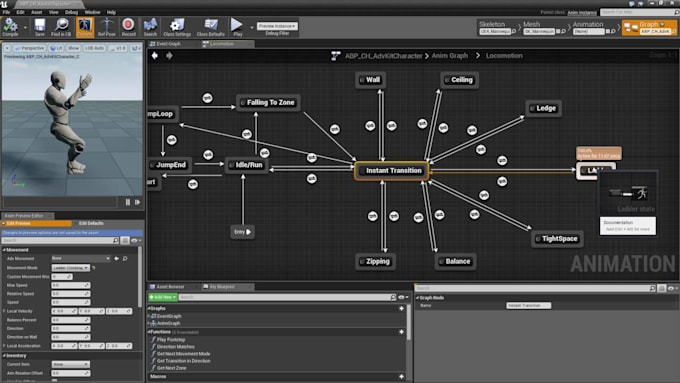
Task: Select the Falling To Zone state node
Action: tap(268, 103)
